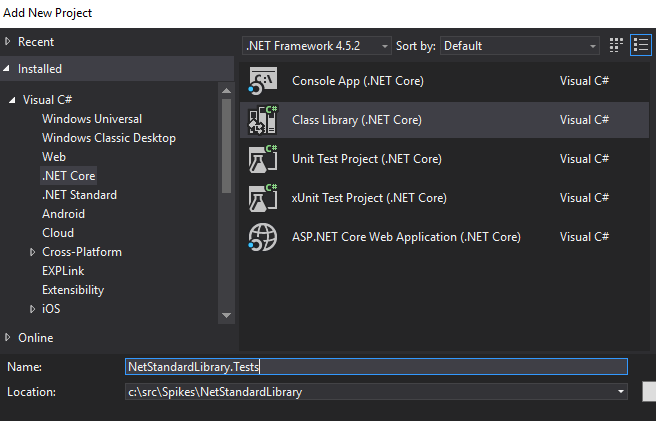
Task: Collapse the Visual C# tree node
Action: click(x=13, y=100)
